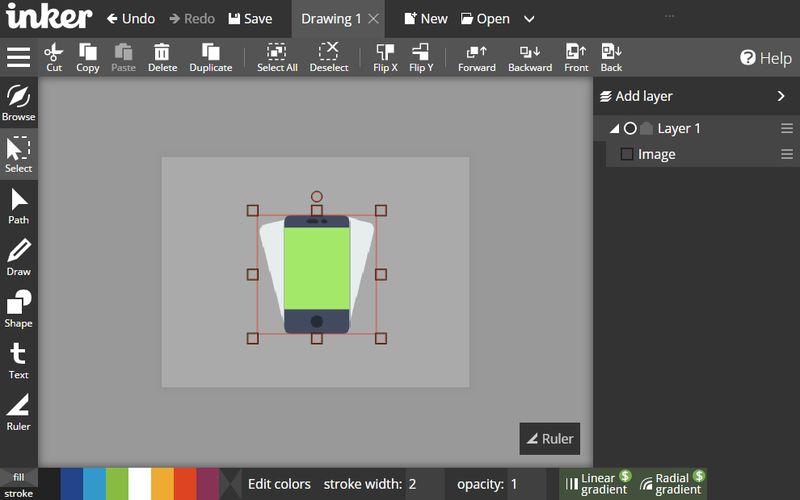Pick the green color swatch
The width and height of the screenshot is (800, 500).
point(117,484)
